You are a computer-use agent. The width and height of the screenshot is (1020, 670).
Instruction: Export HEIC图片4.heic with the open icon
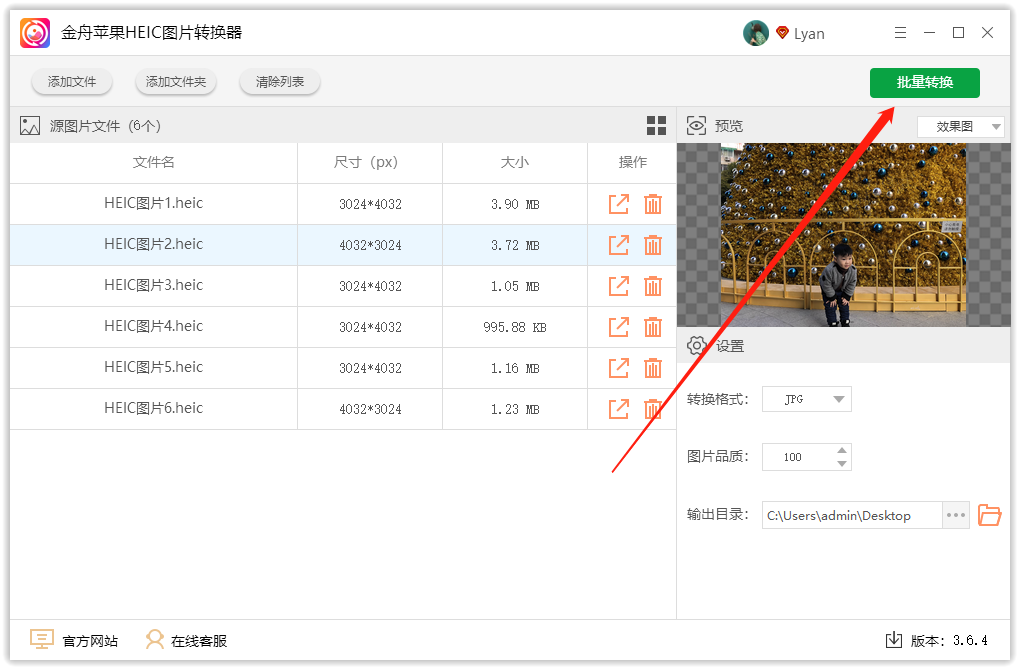tap(619, 327)
